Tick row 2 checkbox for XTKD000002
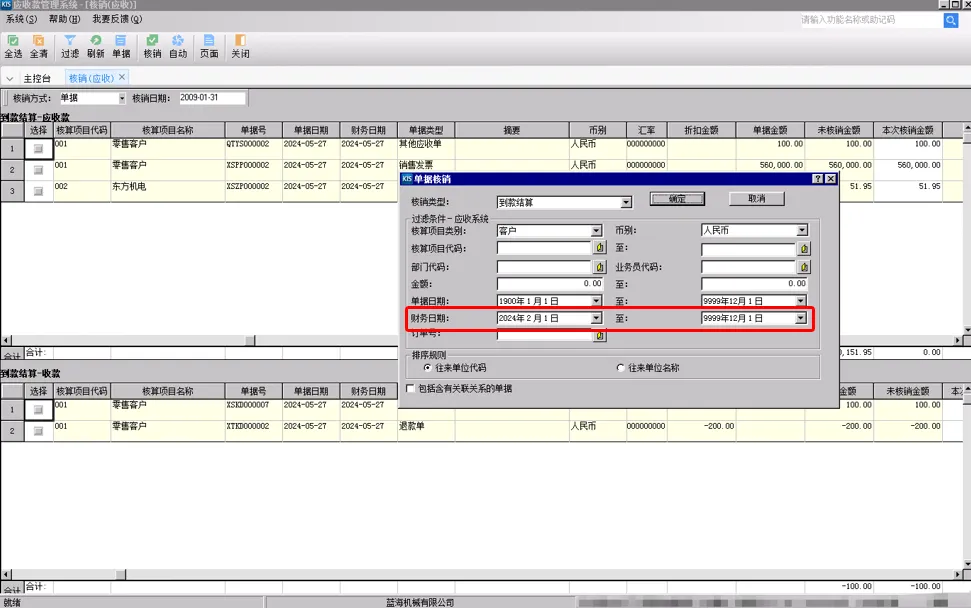971x608 pixels. [x=38, y=431]
